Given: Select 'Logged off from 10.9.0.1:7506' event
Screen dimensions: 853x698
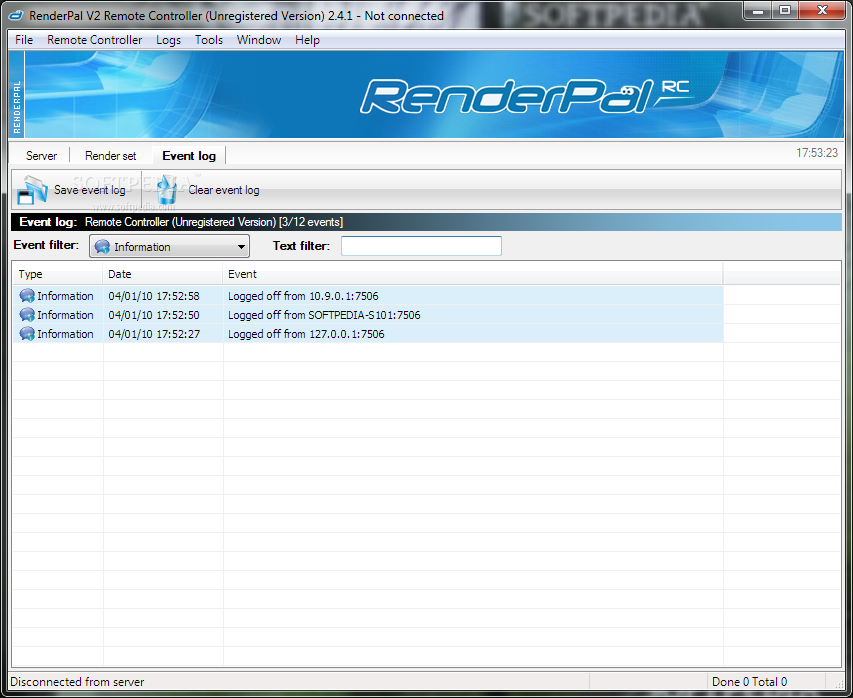Looking at the screenshot, I should pos(303,296).
